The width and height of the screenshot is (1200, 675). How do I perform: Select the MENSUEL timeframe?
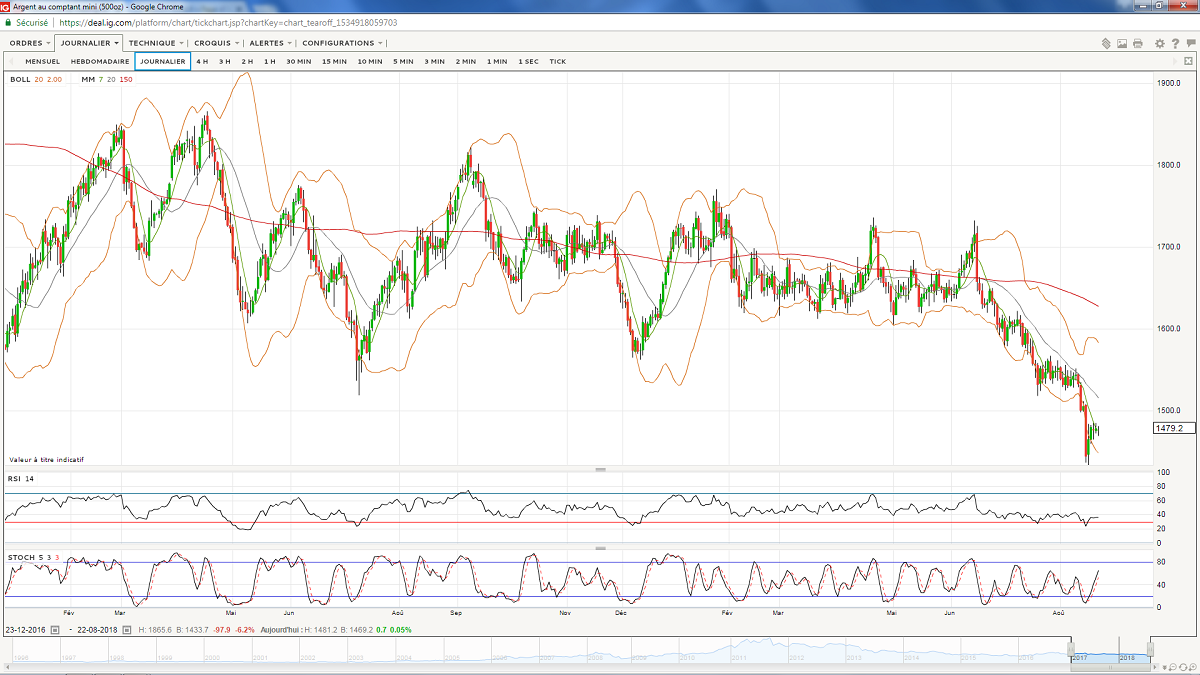(44, 61)
